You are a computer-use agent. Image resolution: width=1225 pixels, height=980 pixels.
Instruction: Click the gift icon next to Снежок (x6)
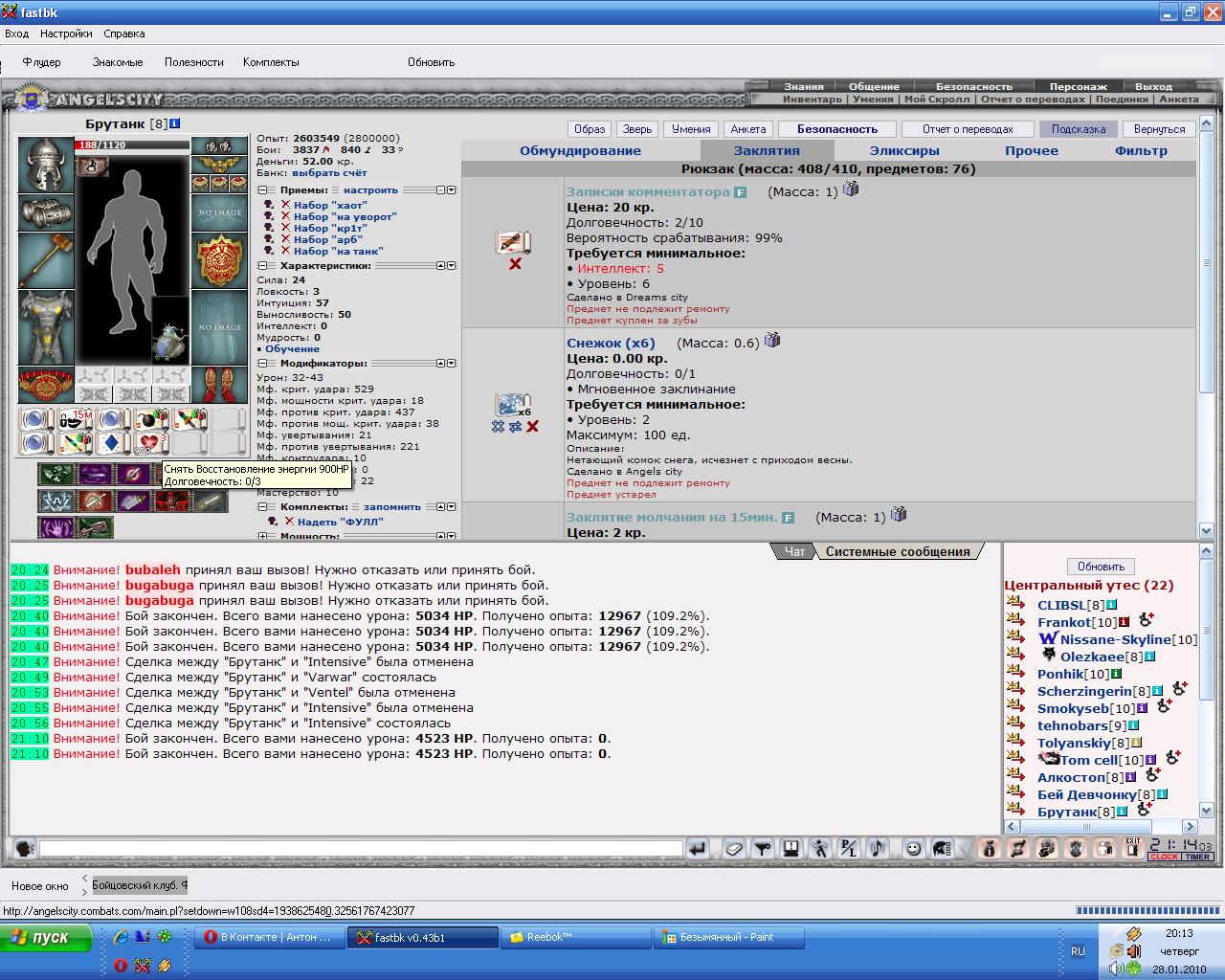point(772,340)
